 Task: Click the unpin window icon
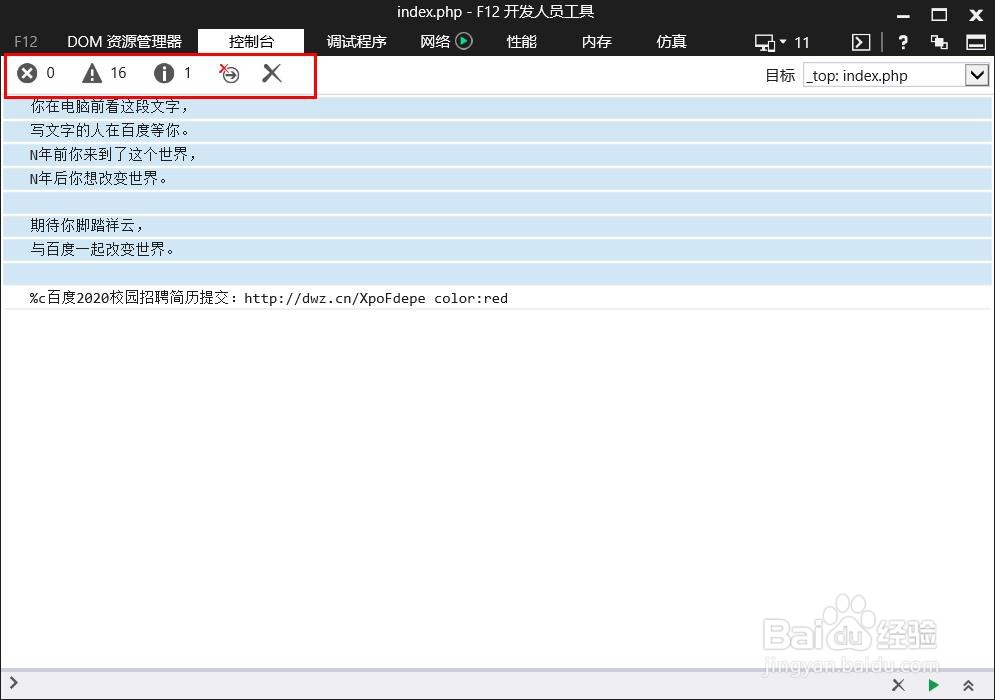[939, 43]
